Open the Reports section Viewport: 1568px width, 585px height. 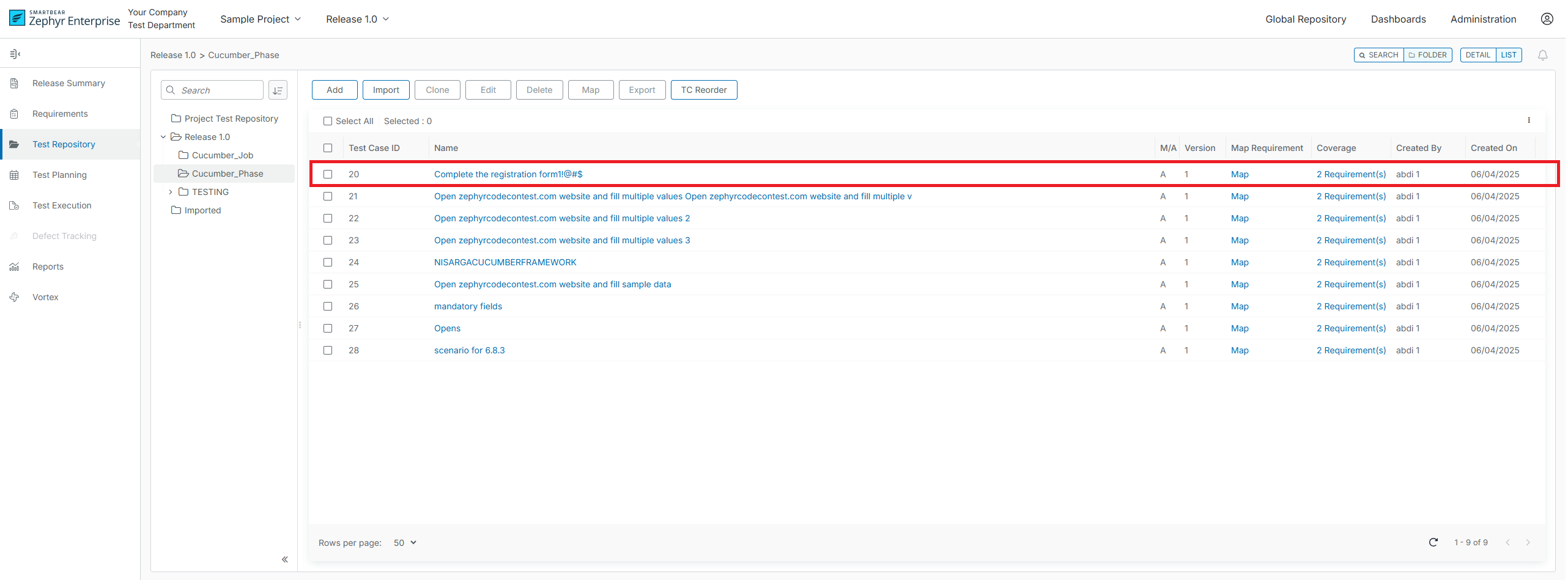click(48, 267)
